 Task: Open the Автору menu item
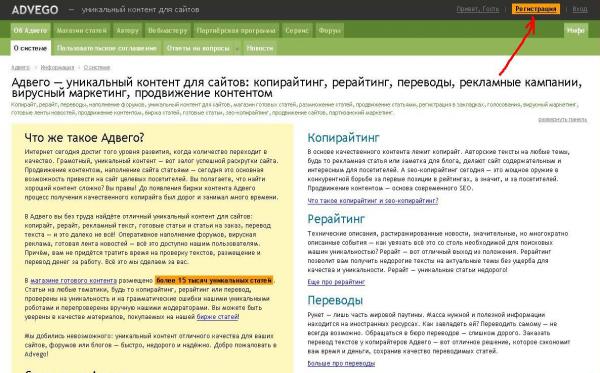point(127,30)
